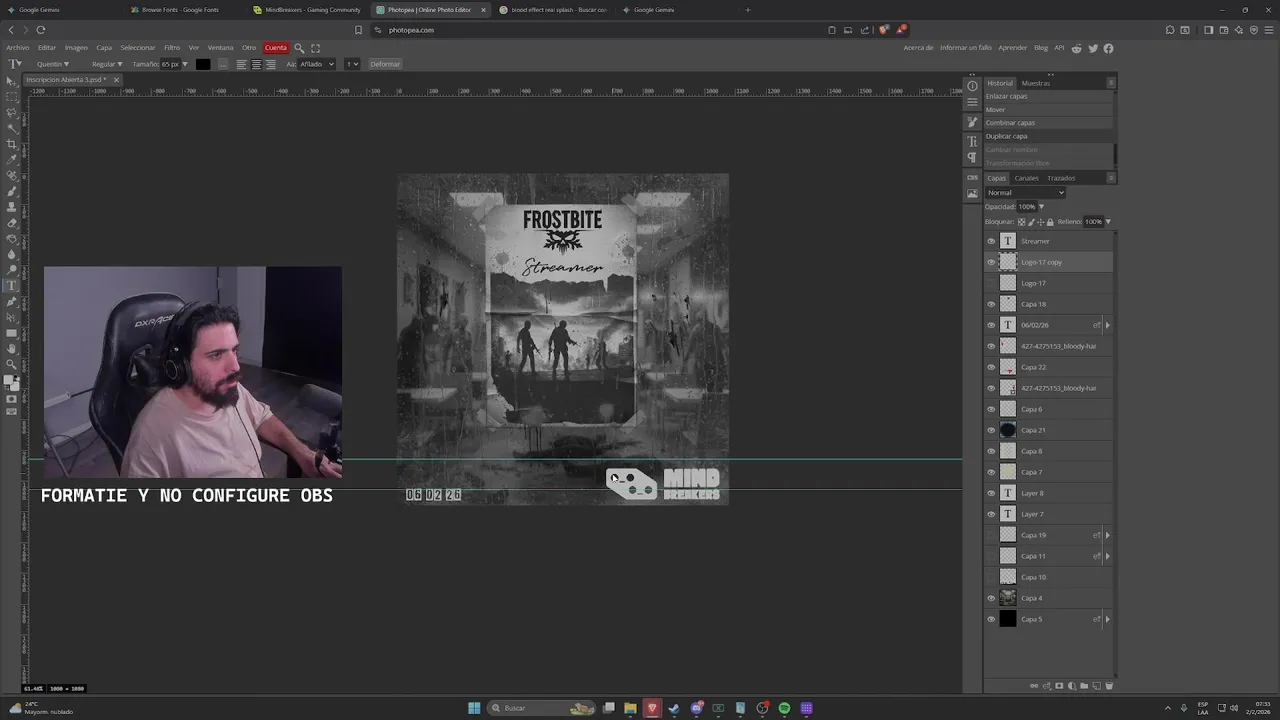Open the Character panel icon
Image resolution: width=1280 pixels, height=720 pixels.
(972, 142)
